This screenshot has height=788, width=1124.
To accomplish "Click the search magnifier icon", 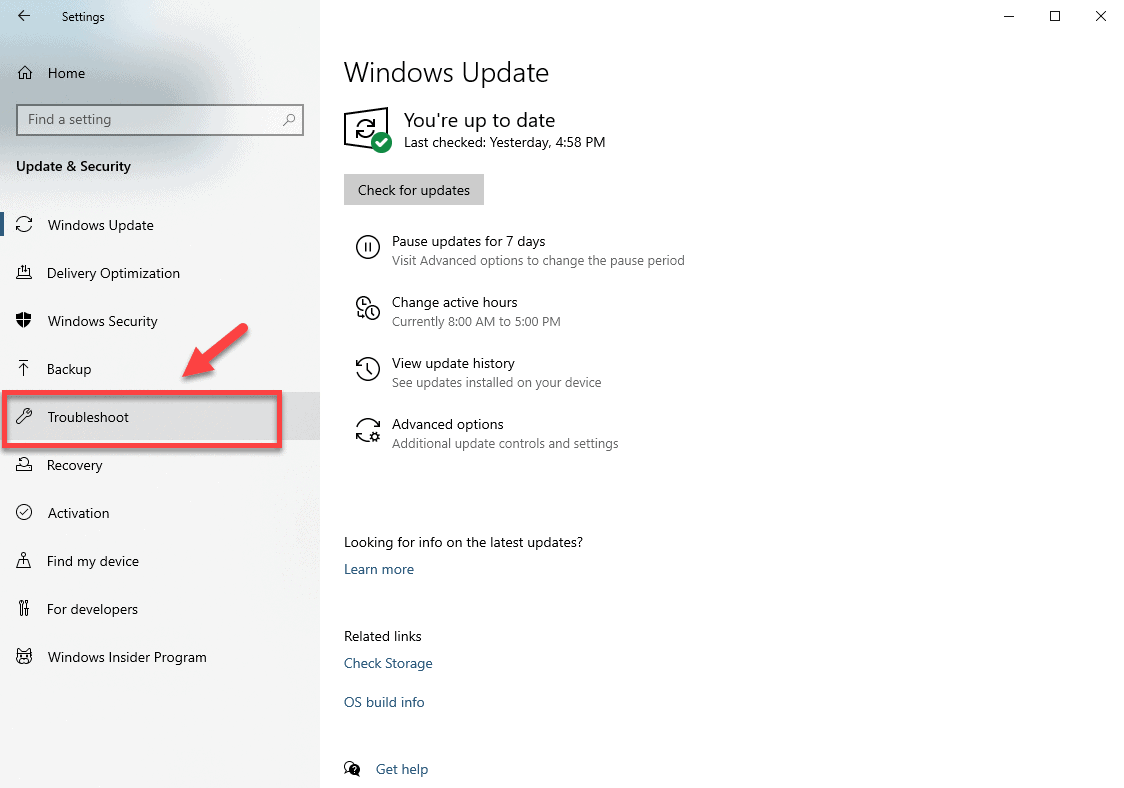I will [x=289, y=120].
